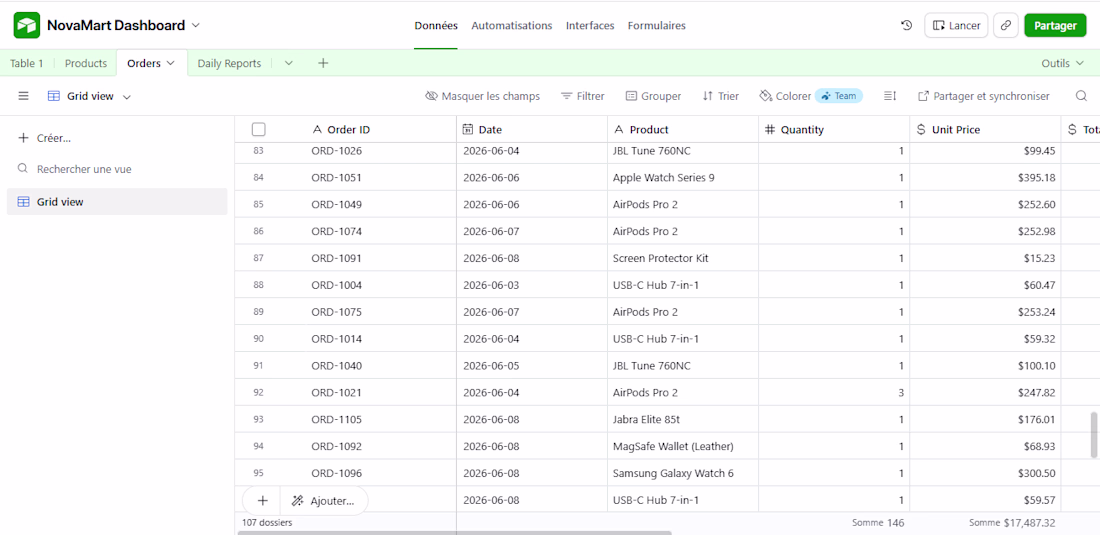Open the Colorer option
The height and width of the screenshot is (535, 1100).
click(786, 96)
